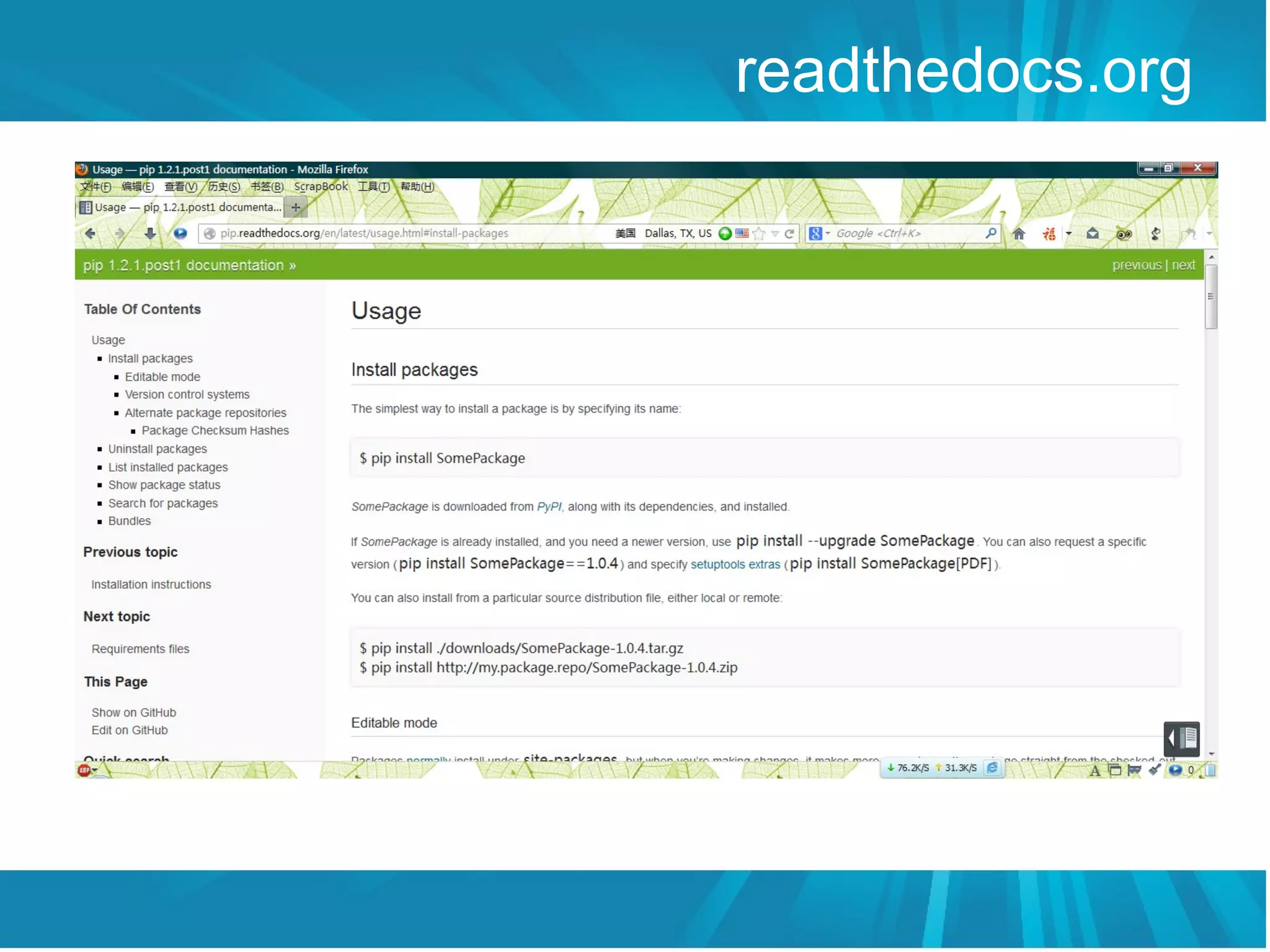Click the Adblock Plus icon in the status bar
Image resolution: width=1270 pixels, height=952 pixels.
click(84, 770)
